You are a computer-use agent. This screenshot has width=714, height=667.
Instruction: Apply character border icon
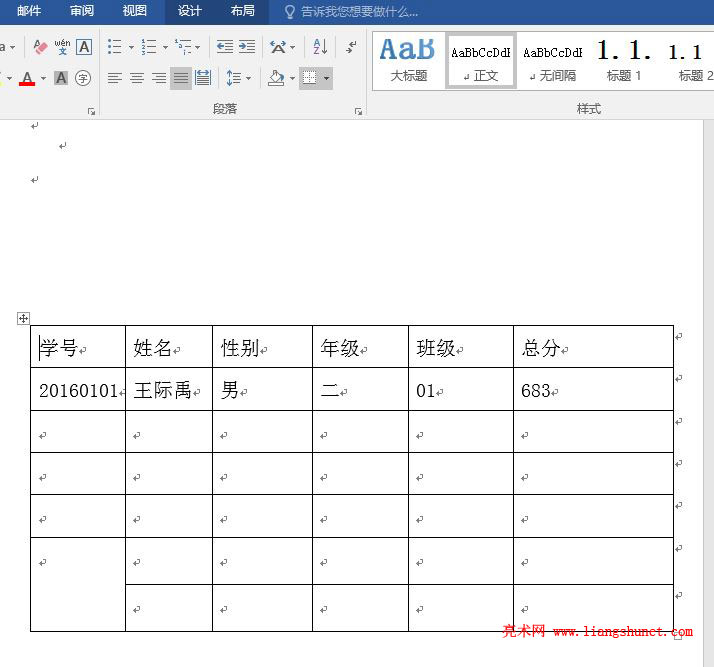pyautogui.click(x=84, y=46)
